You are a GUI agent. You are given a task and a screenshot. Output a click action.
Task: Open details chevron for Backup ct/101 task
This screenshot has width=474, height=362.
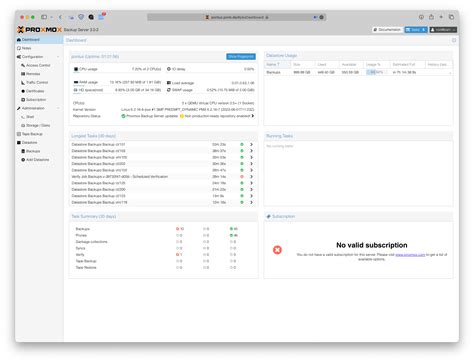click(252, 145)
